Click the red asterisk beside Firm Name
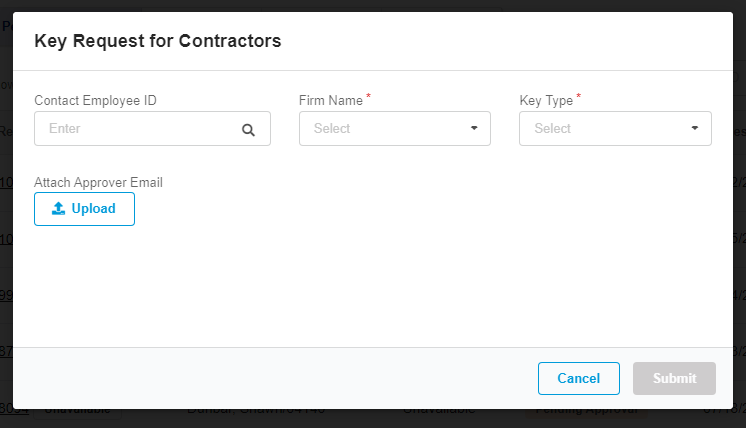 tap(368, 96)
